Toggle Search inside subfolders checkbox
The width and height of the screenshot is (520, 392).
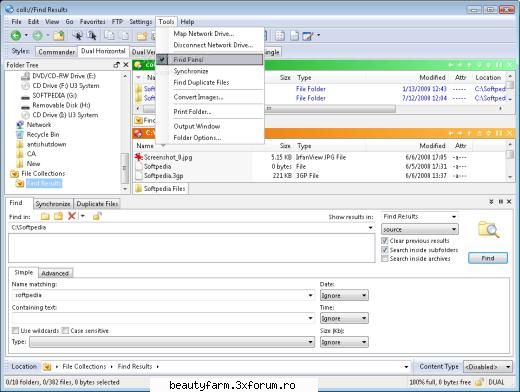[384, 250]
